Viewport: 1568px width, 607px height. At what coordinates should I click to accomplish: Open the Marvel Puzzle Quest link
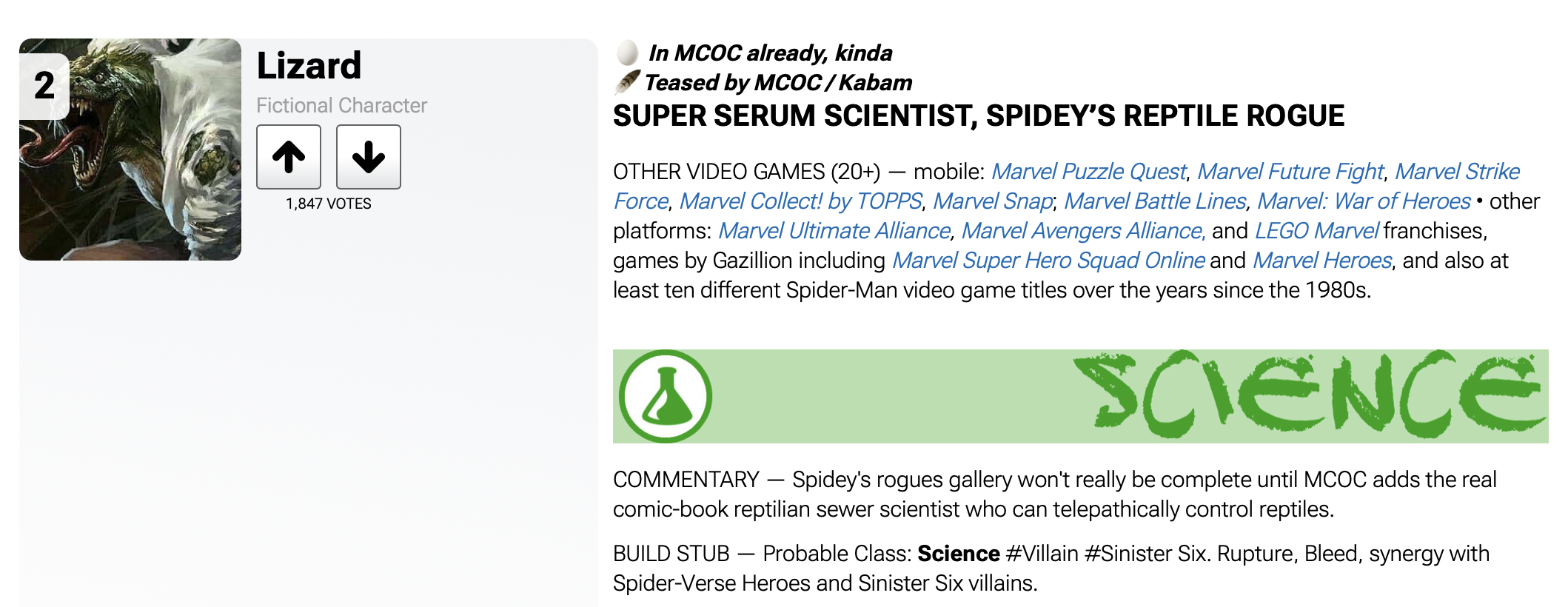tap(1088, 172)
